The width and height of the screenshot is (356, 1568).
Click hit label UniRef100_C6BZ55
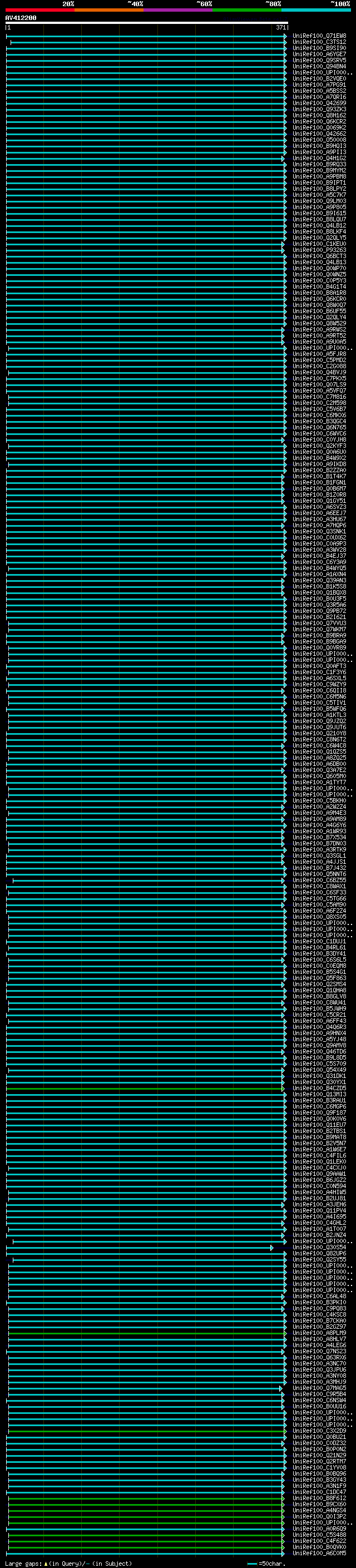319,880
